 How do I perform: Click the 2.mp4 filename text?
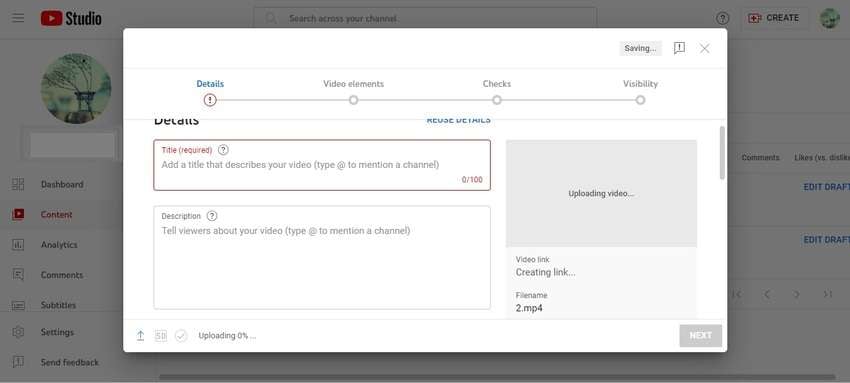coord(529,308)
